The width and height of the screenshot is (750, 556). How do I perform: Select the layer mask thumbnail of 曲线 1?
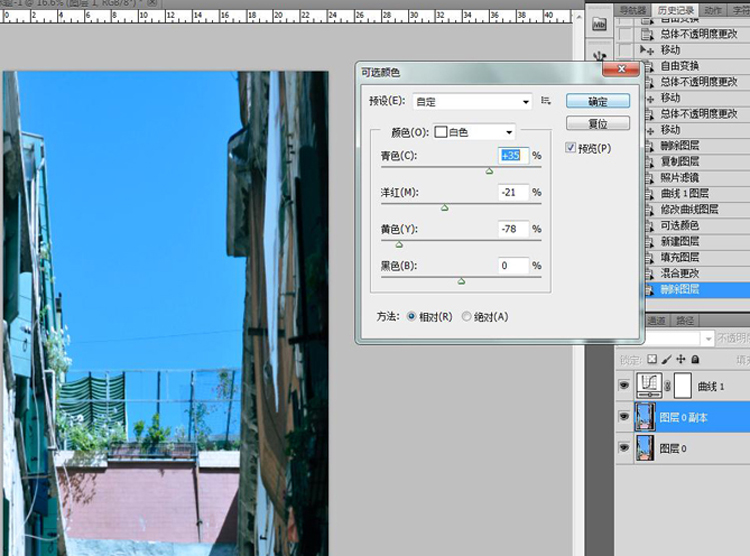pos(683,386)
